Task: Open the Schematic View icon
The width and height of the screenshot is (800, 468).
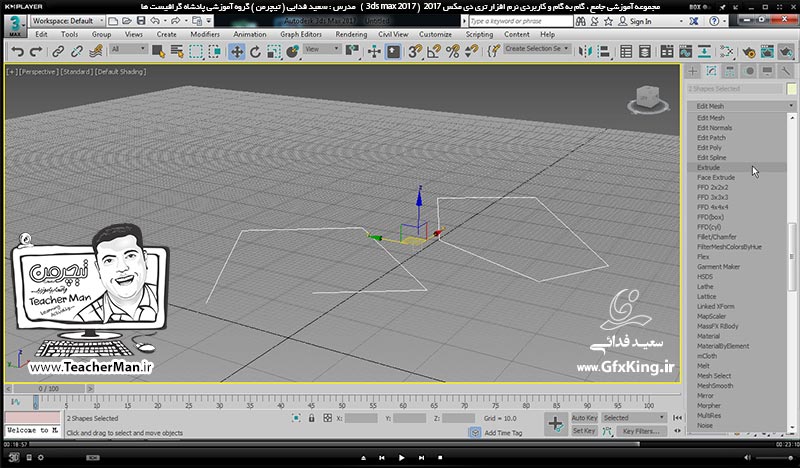Action: [x=705, y=51]
